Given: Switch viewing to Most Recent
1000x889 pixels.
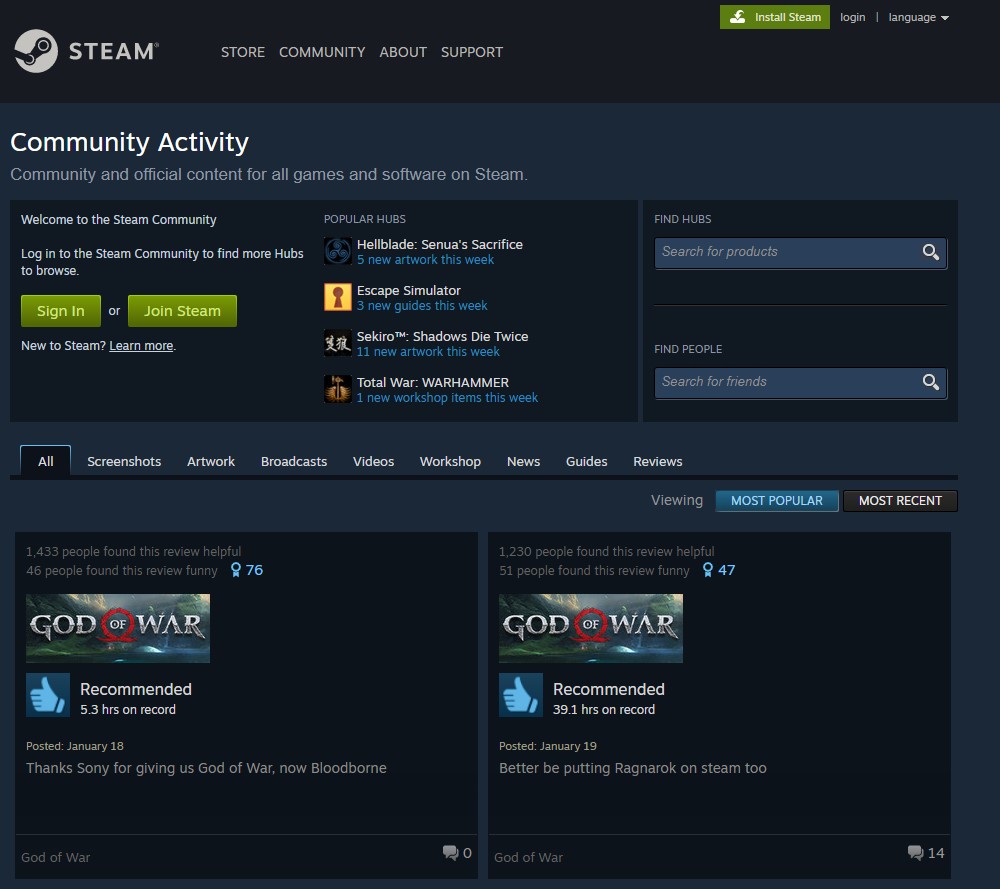Looking at the screenshot, I should click(901, 501).
